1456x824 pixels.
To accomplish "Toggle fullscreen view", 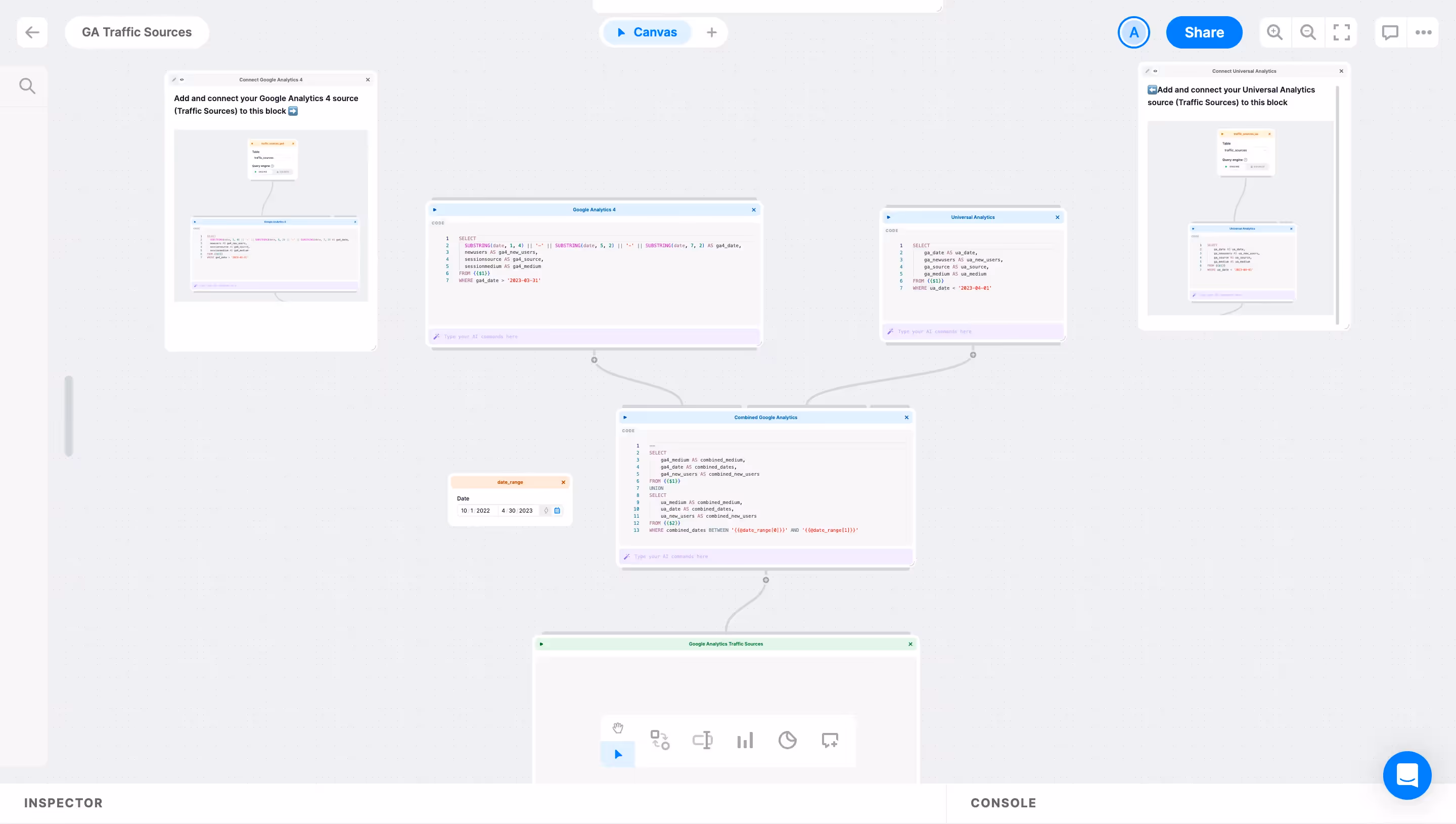I will [x=1341, y=32].
